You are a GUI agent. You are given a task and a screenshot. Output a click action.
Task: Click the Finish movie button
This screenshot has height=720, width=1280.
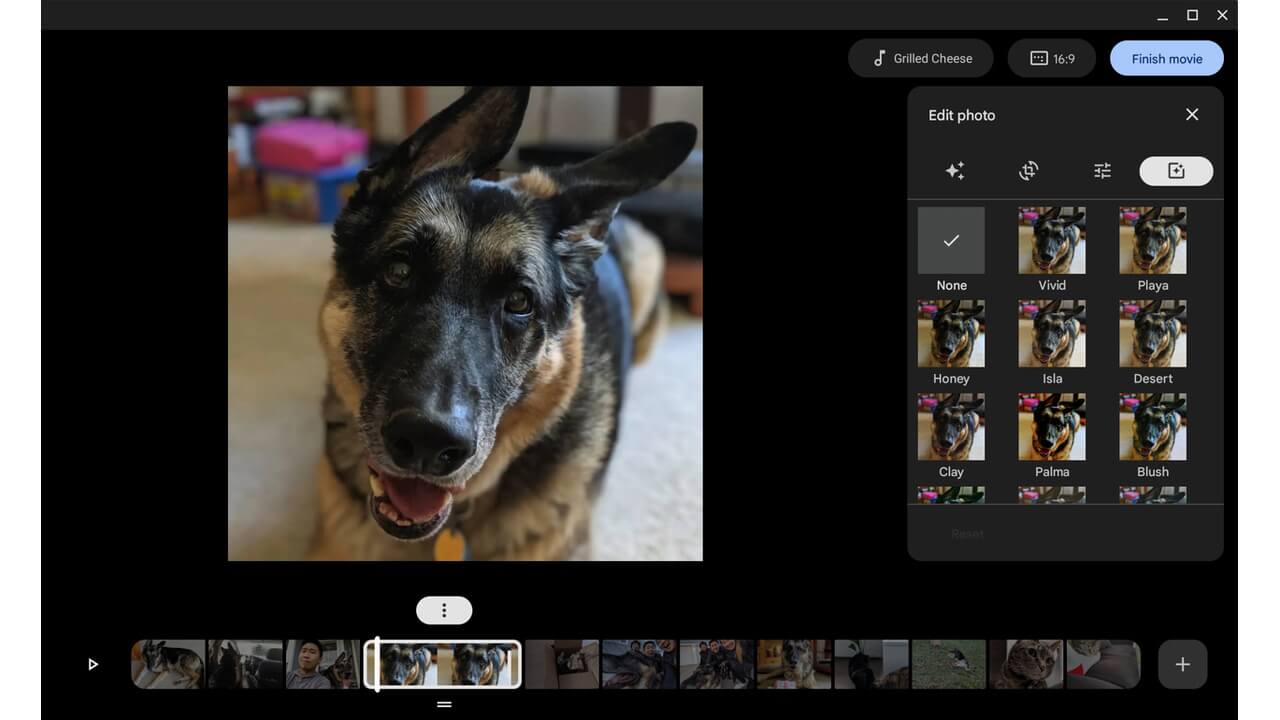[x=1166, y=58]
